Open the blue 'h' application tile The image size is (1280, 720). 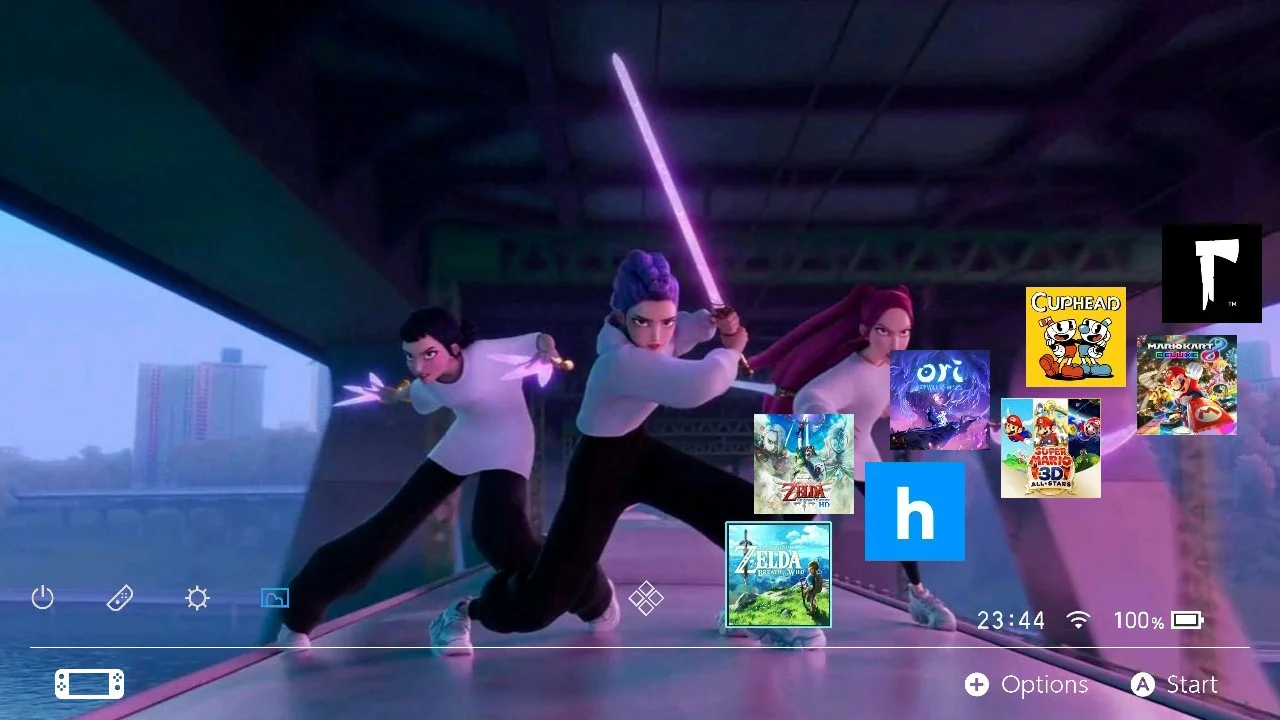(915, 511)
